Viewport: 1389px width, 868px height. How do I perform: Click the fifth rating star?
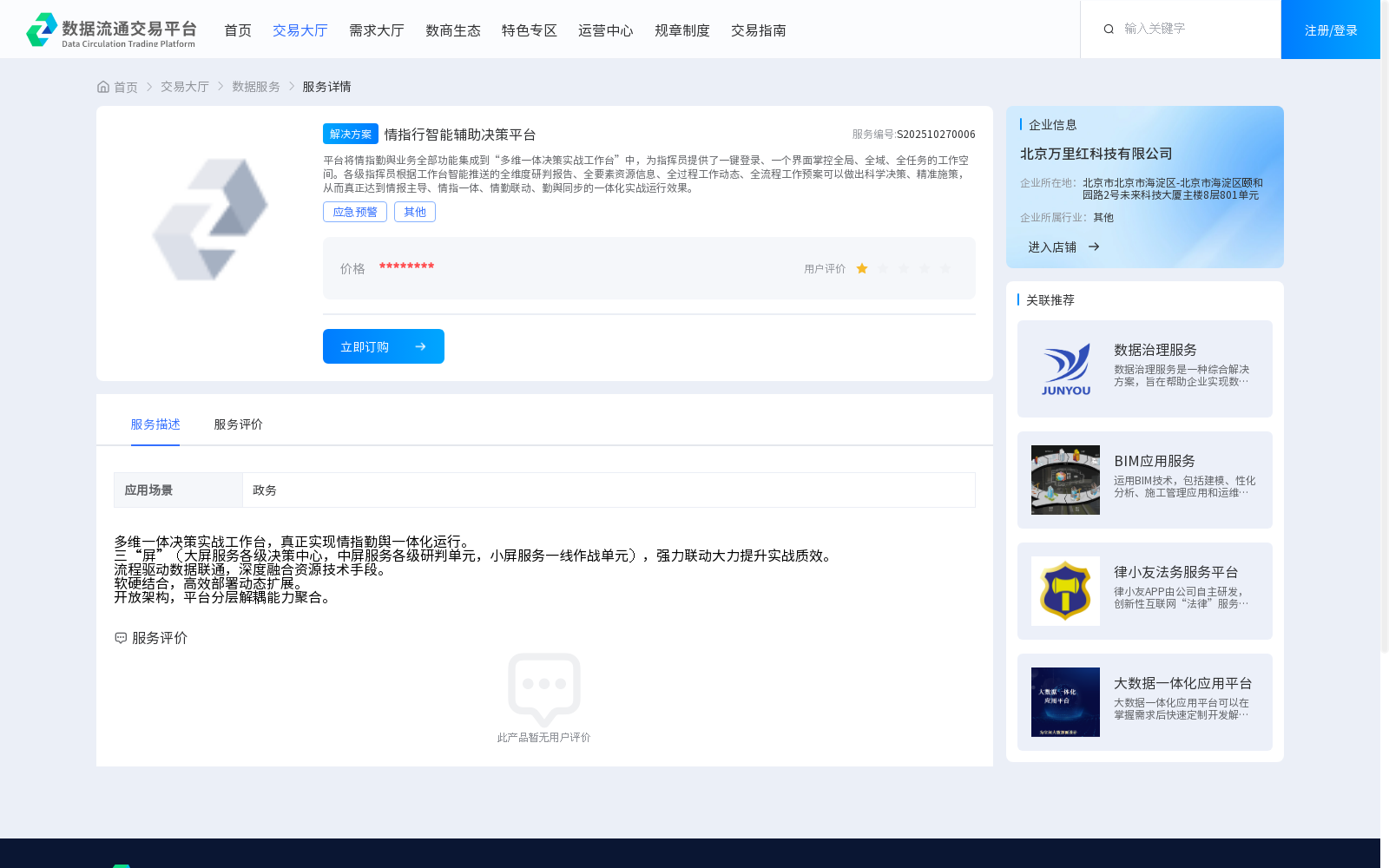click(x=945, y=269)
